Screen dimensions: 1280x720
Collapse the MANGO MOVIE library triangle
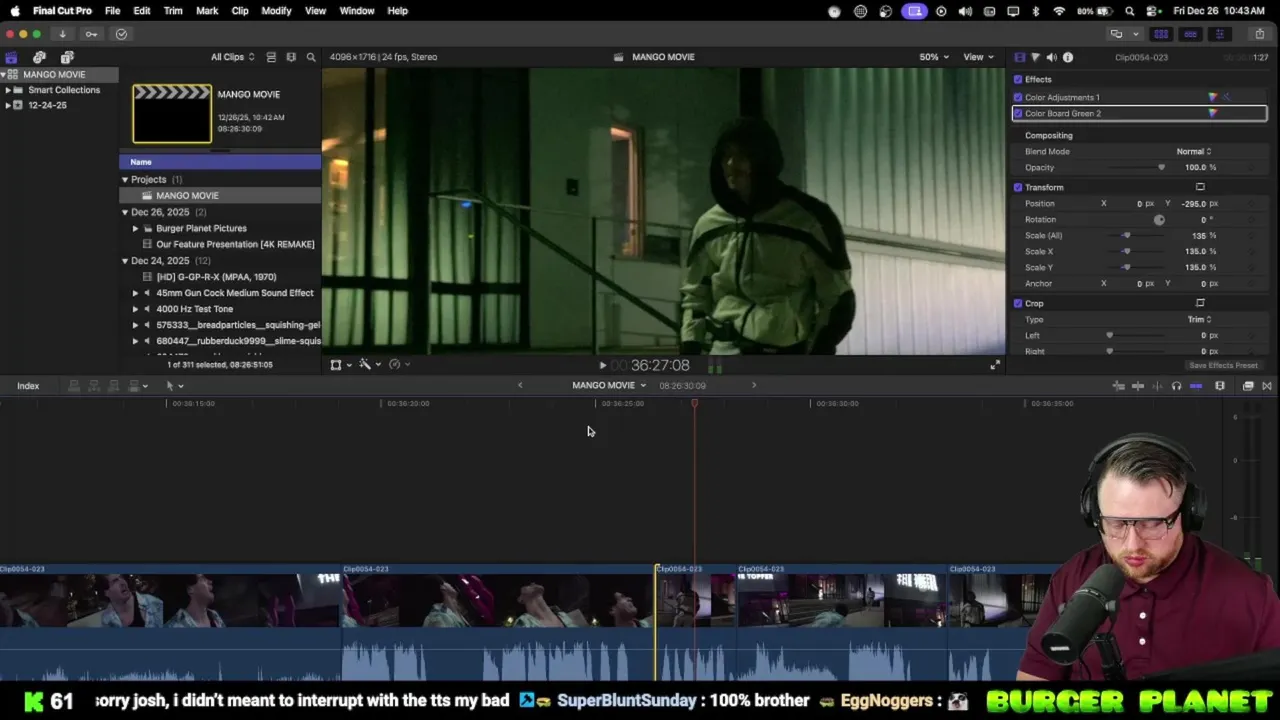coord(4,74)
